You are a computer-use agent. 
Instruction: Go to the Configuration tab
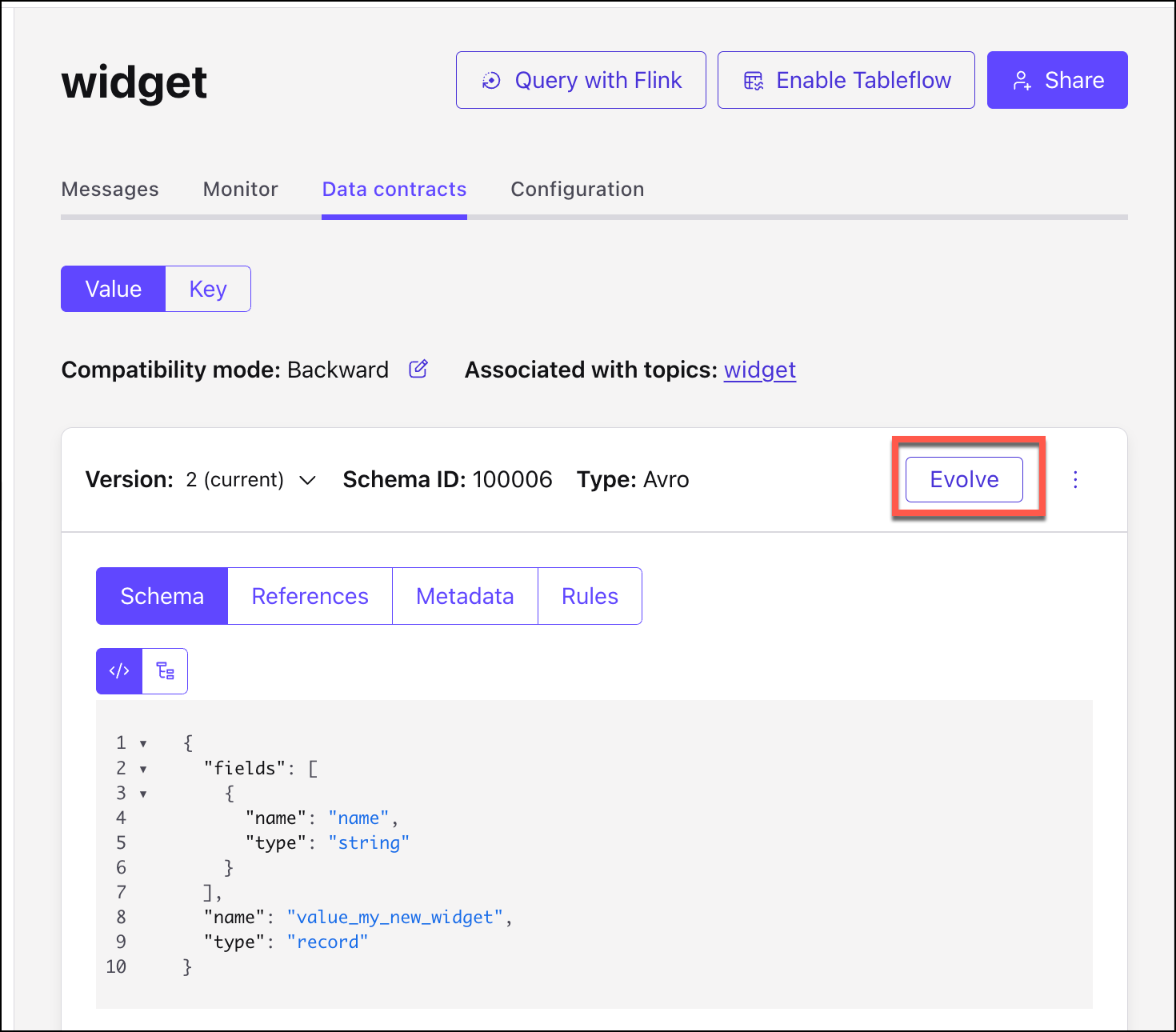point(577,189)
